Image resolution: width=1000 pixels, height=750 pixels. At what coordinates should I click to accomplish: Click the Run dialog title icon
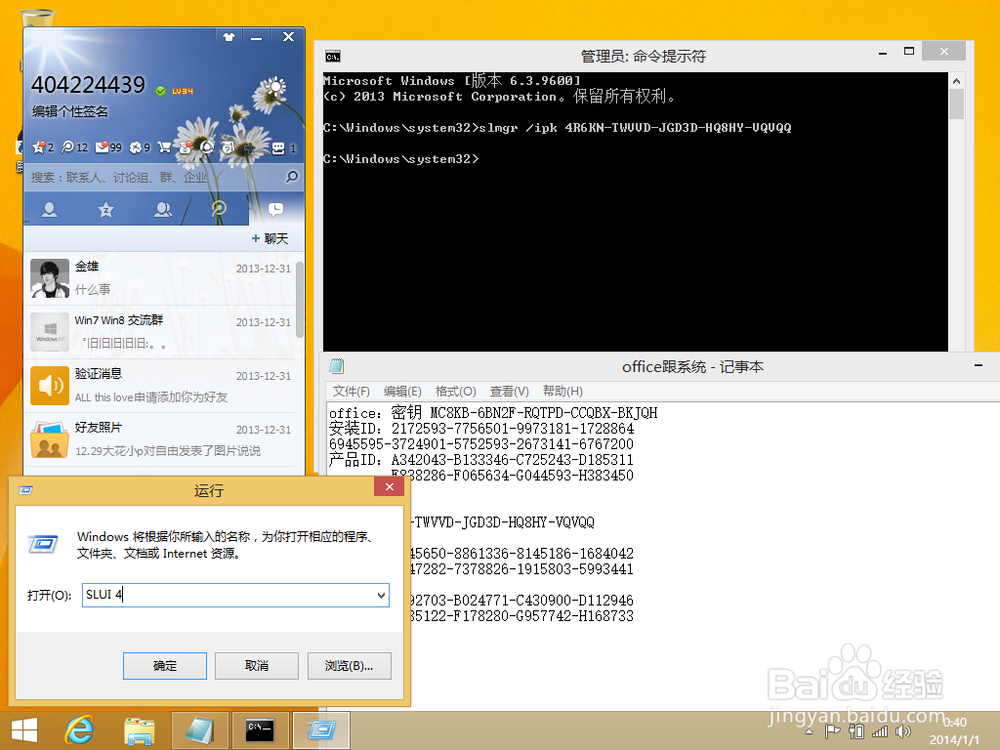click(x=26, y=490)
